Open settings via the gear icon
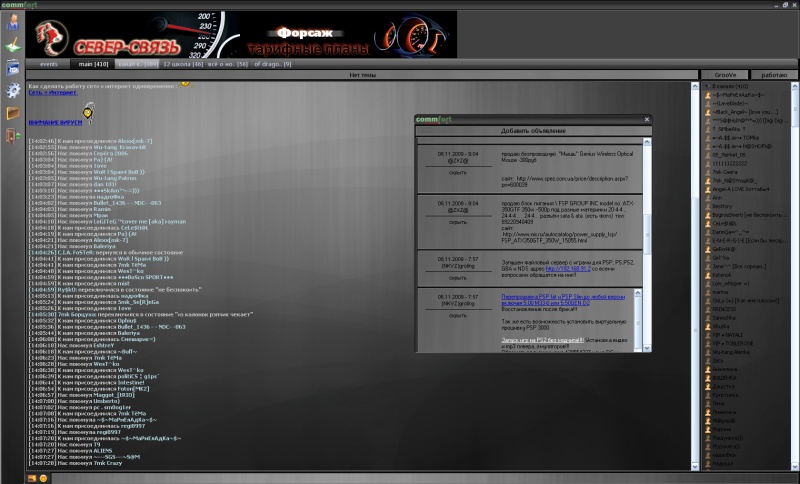800x484 pixels. (12, 90)
